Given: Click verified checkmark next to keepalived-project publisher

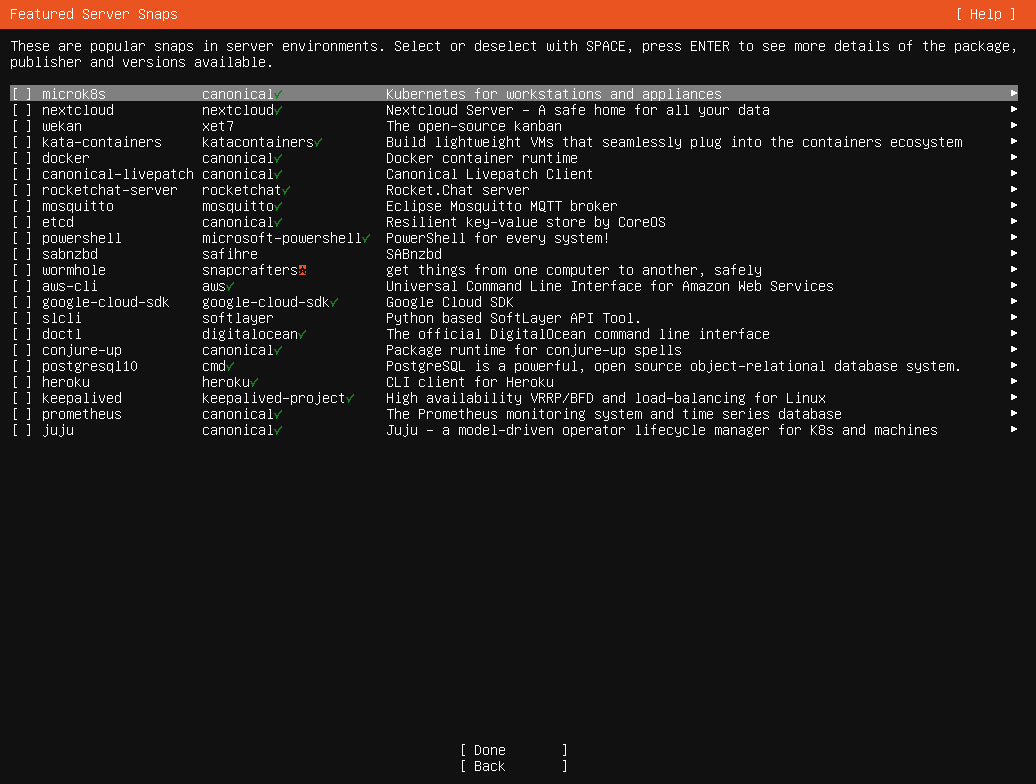Looking at the screenshot, I should (350, 398).
